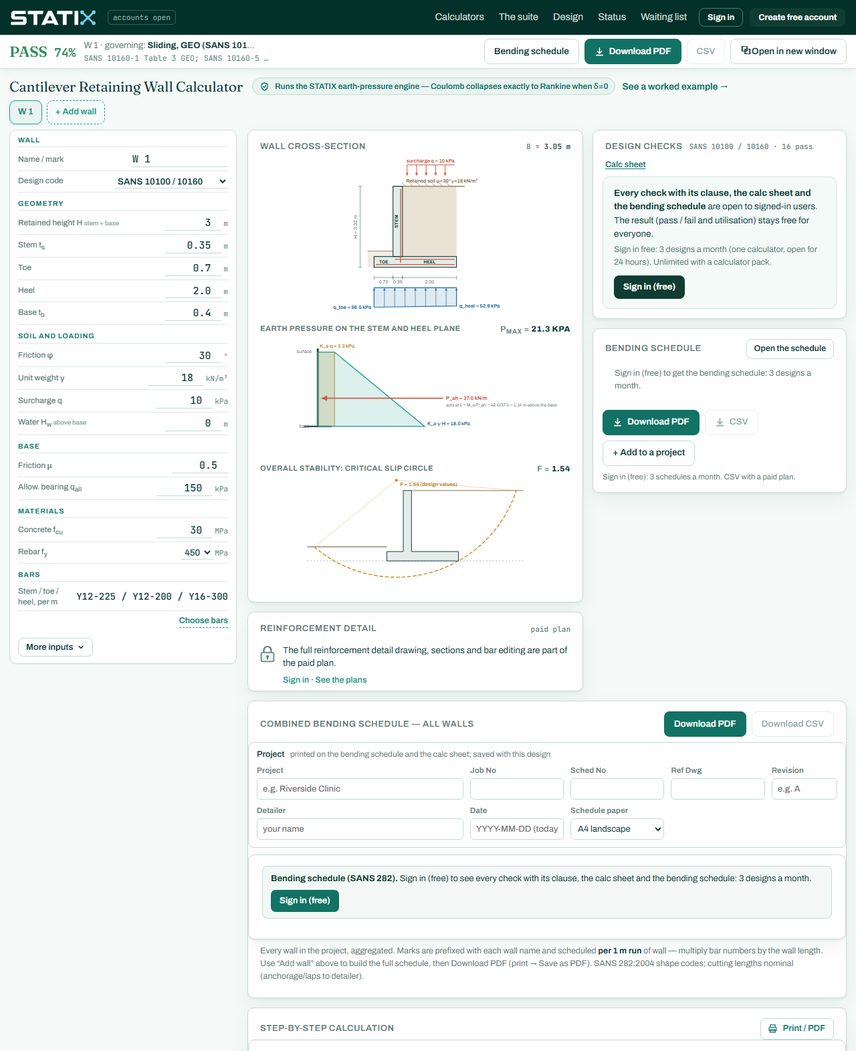Screen dimensions: 856x1051
Task: Click Open the schedule button
Action: [790, 349]
